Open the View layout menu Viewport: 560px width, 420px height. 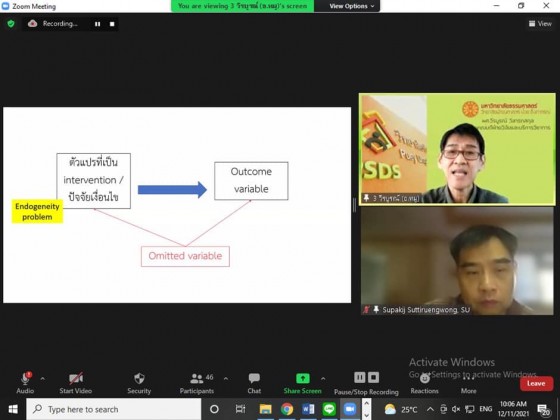[x=540, y=24]
